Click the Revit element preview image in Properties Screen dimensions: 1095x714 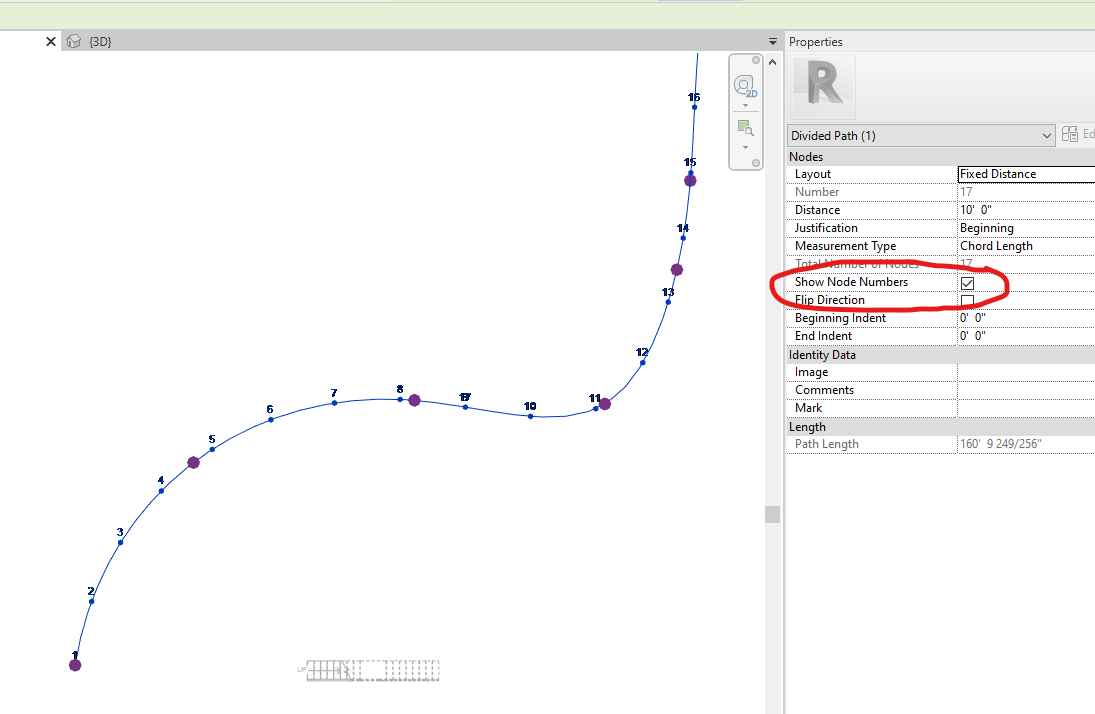coord(822,86)
